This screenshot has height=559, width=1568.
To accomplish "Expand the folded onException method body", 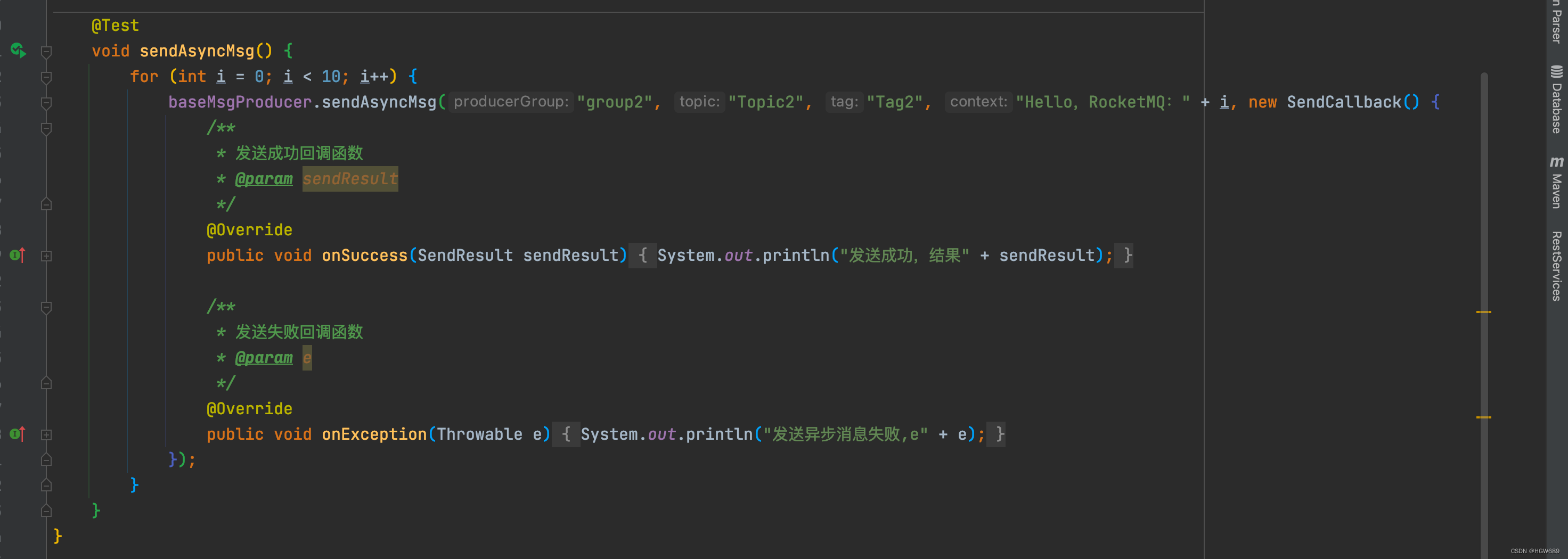I will point(46,435).
